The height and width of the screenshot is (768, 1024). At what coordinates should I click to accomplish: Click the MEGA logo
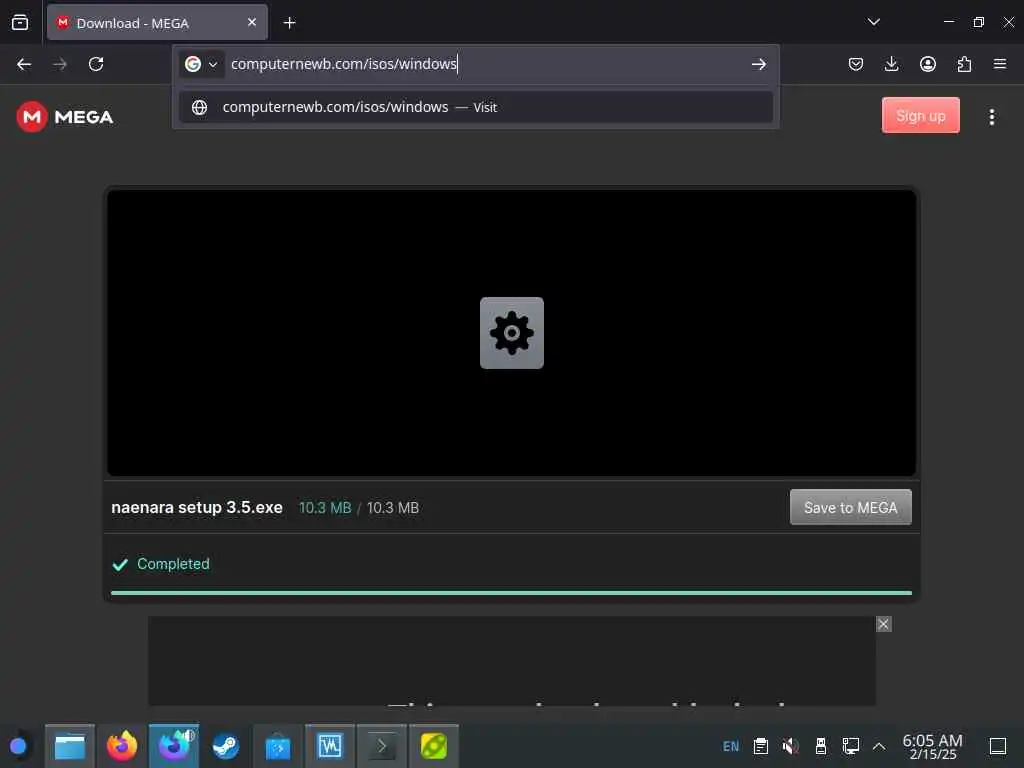click(65, 117)
